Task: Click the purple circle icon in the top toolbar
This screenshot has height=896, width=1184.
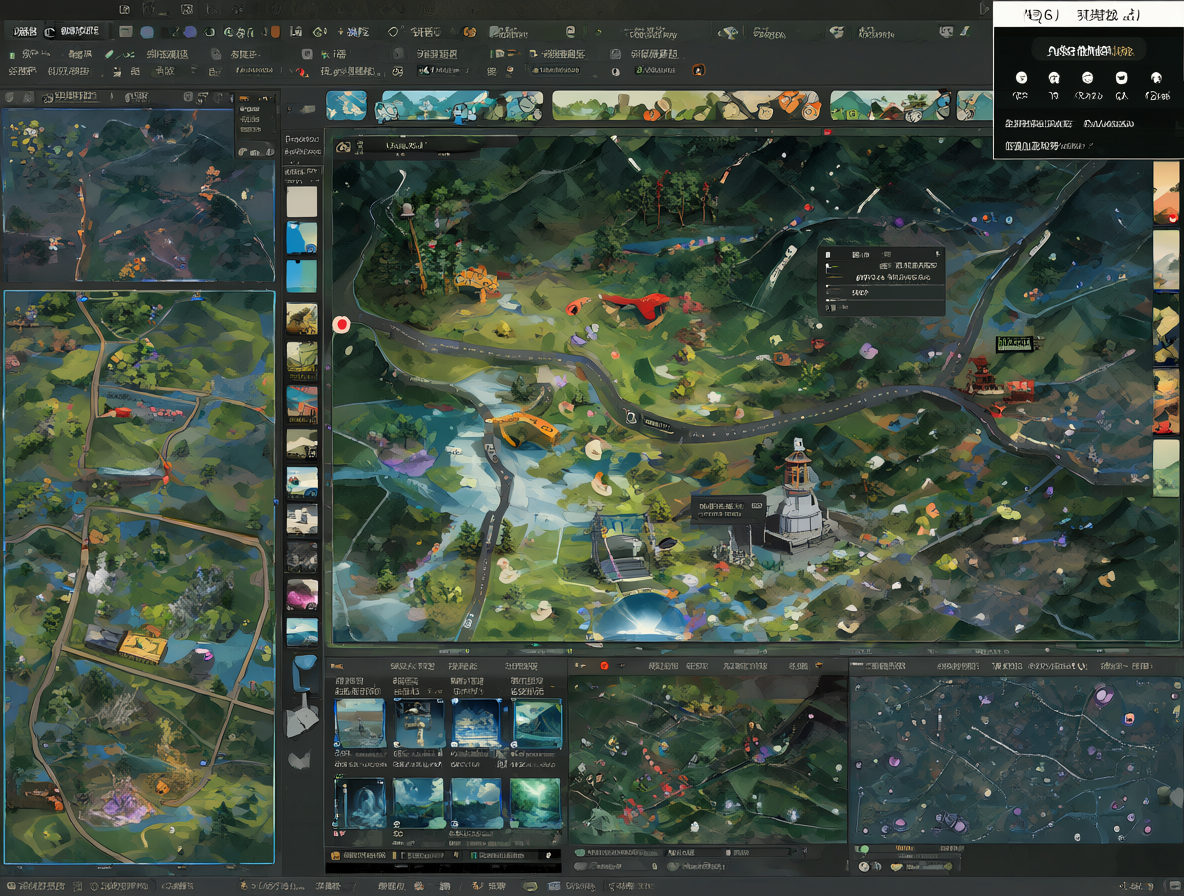Action: tap(190, 32)
